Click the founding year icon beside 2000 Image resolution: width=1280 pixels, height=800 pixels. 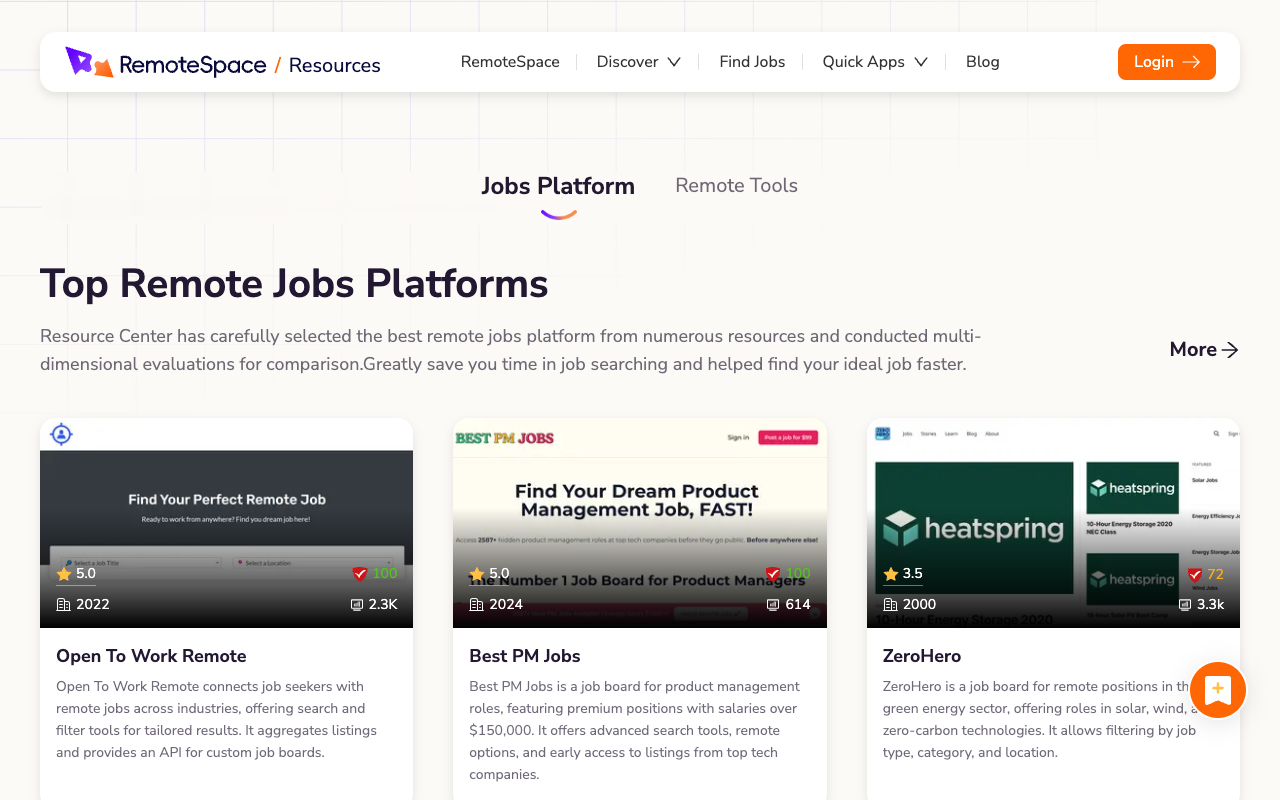[x=891, y=604]
